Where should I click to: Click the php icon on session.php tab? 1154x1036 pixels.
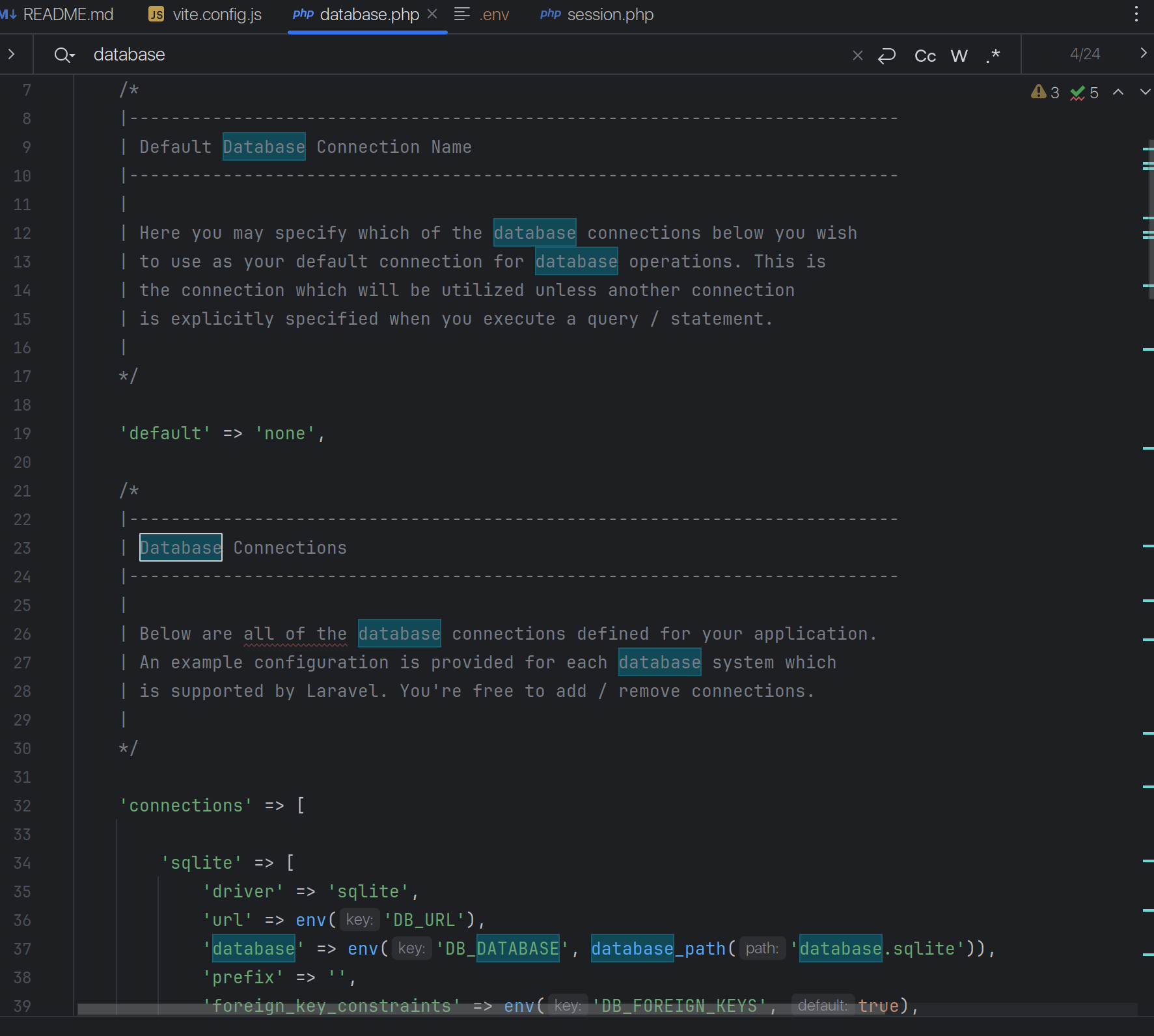click(x=551, y=14)
